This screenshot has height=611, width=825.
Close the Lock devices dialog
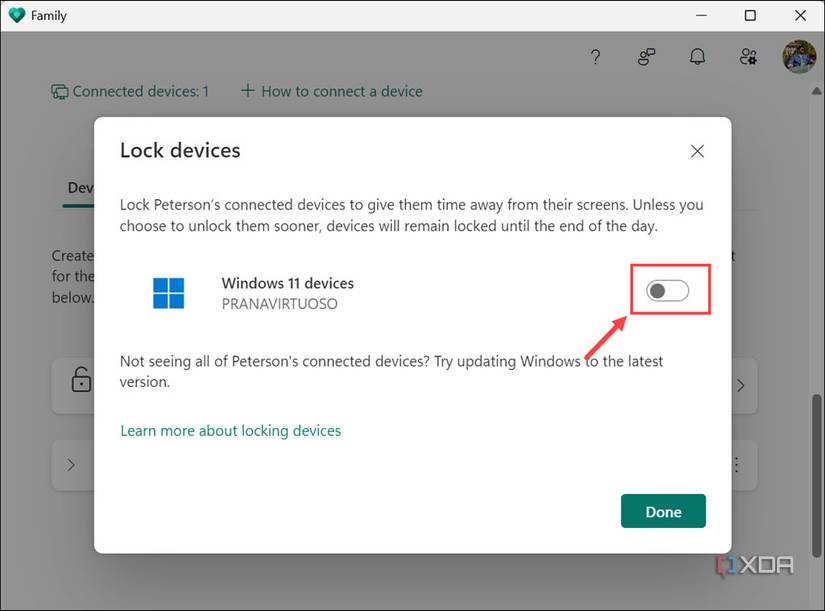697,151
